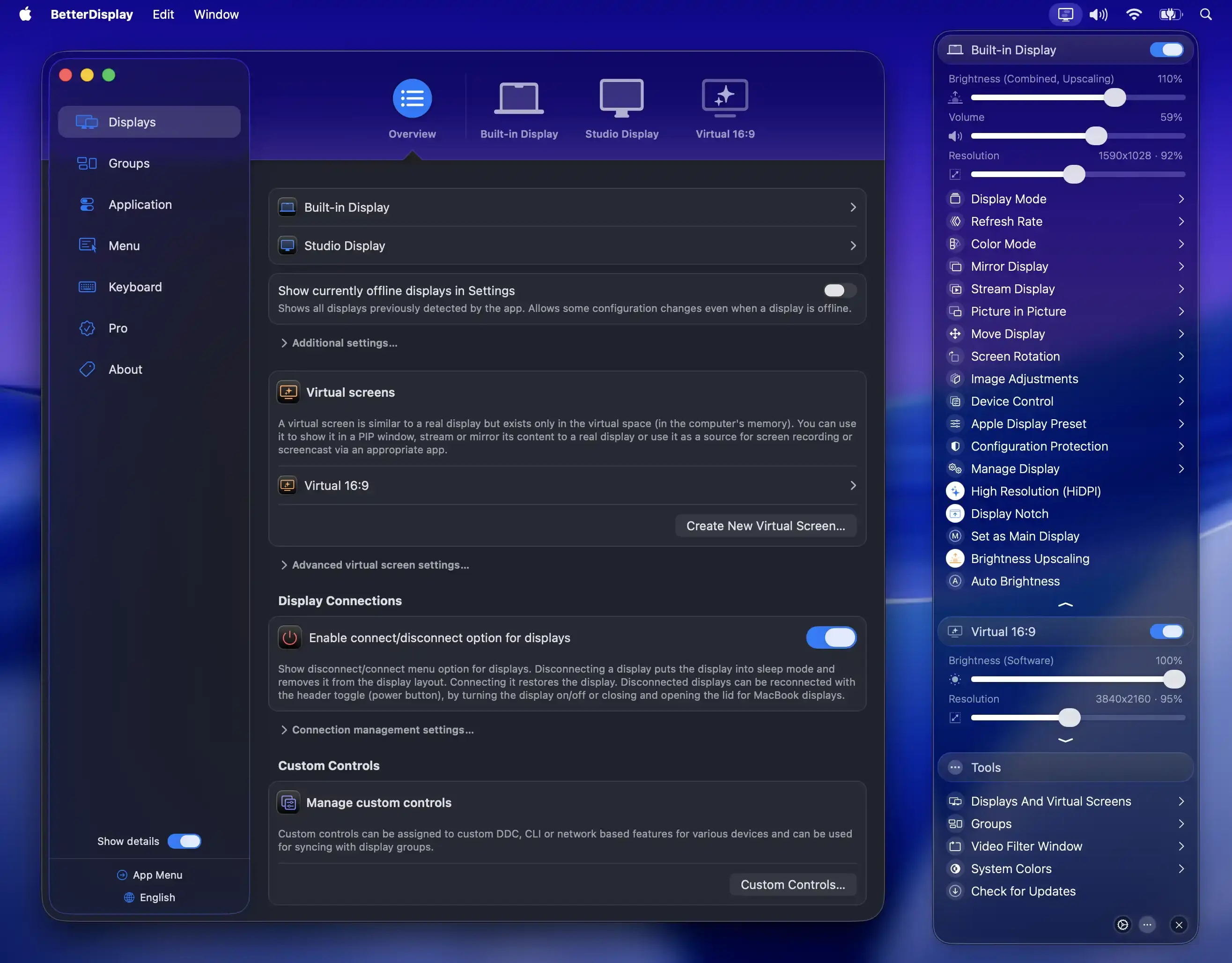Screen dimensions: 1232x963
Task: Open Application settings in the sidebar
Action: (x=149, y=204)
